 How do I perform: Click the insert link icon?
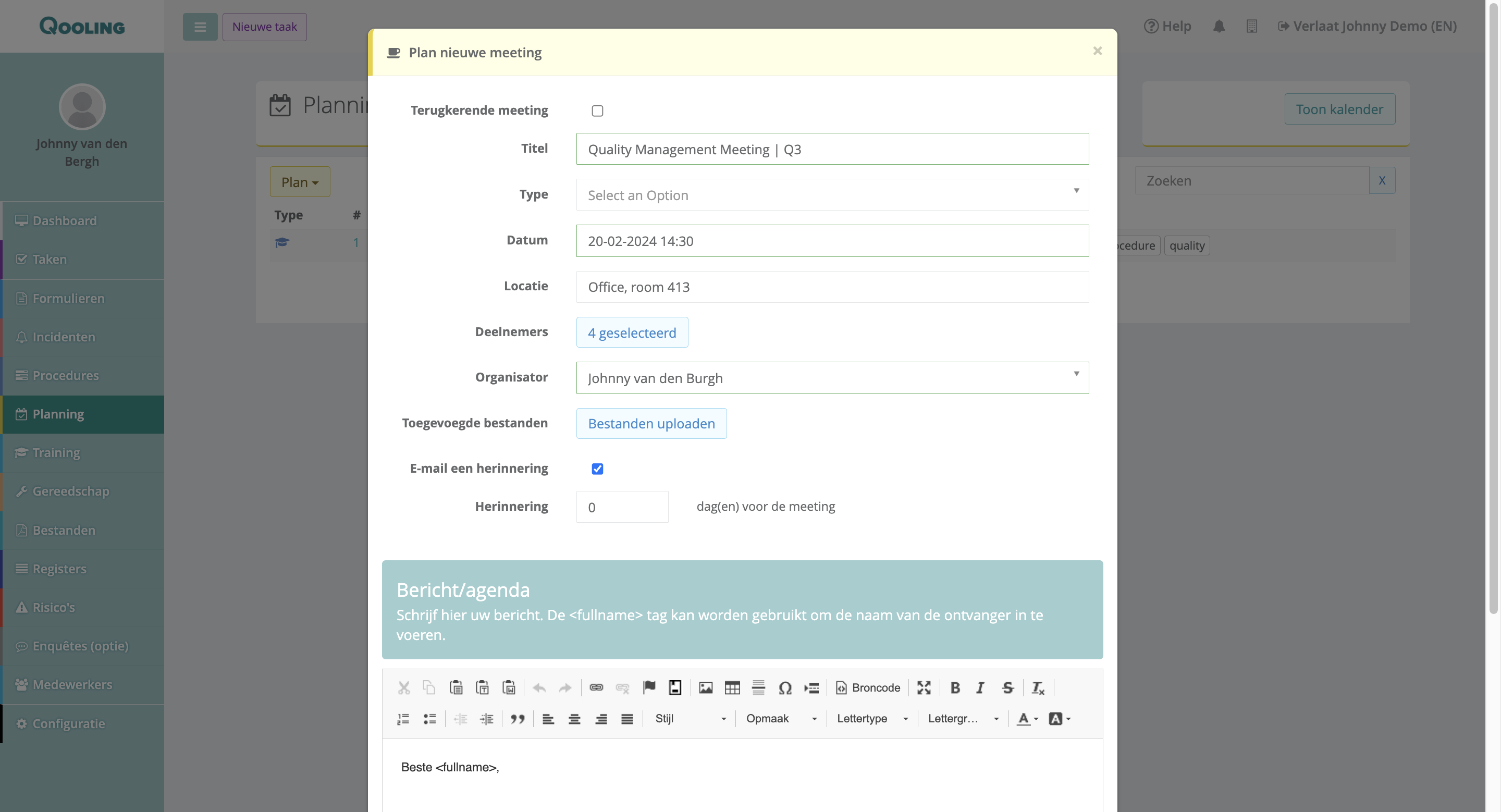(x=596, y=688)
